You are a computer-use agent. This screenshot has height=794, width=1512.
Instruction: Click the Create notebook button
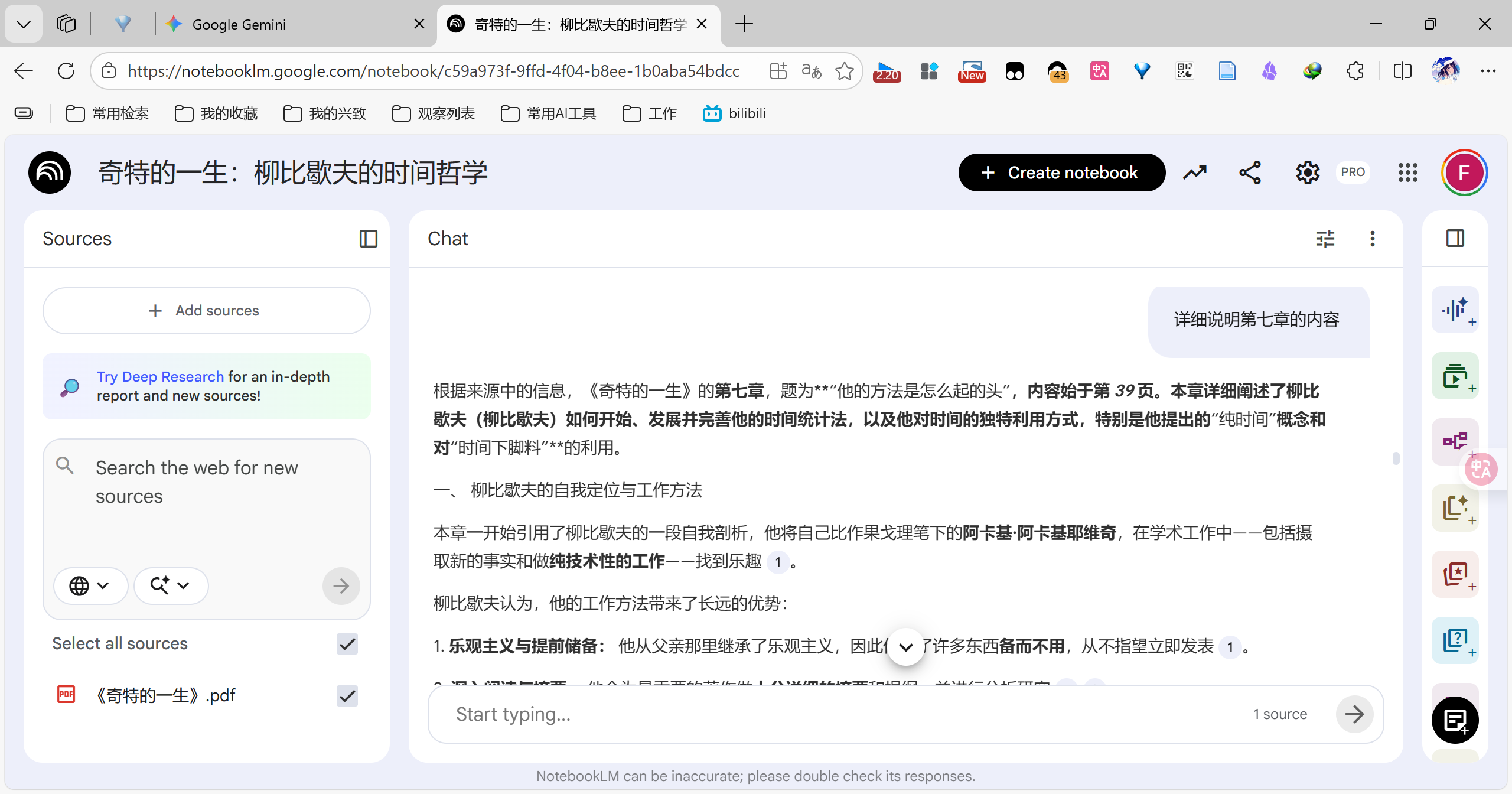1061,173
